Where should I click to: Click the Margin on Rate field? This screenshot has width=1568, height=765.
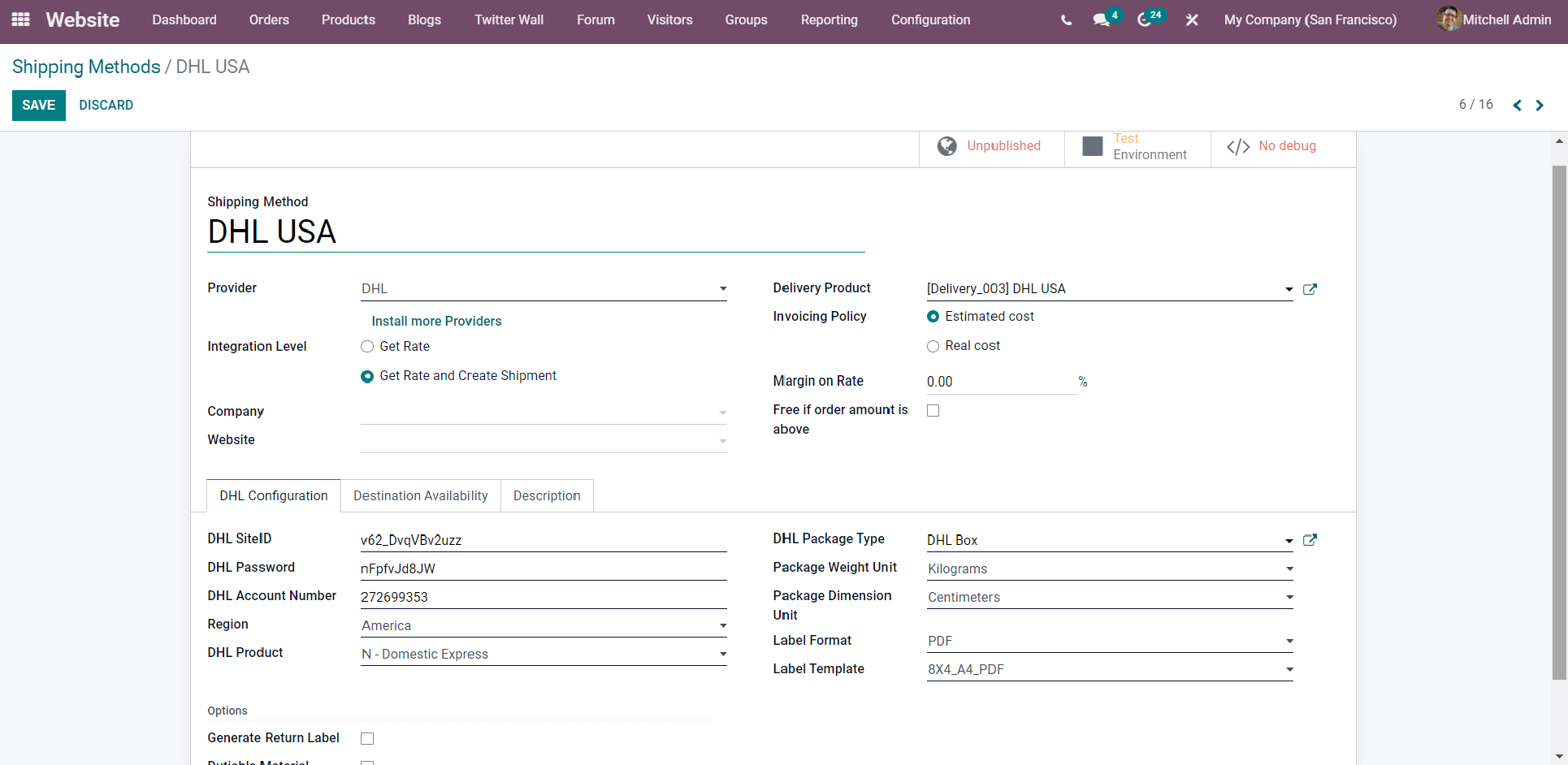tap(1002, 382)
